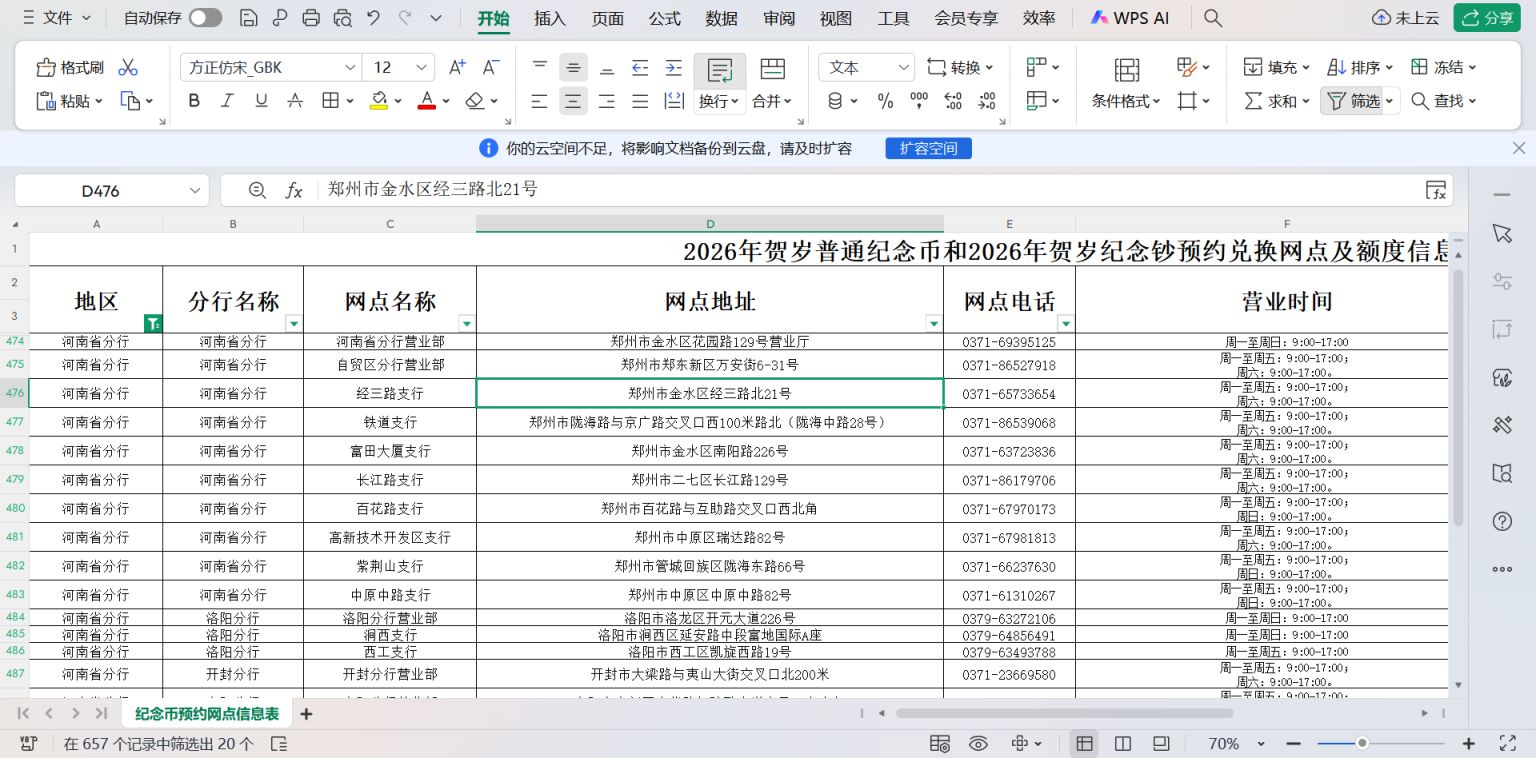This screenshot has height=758, width=1536.
Task: Click the fill color yellow bucket
Action: coord(379,101)
